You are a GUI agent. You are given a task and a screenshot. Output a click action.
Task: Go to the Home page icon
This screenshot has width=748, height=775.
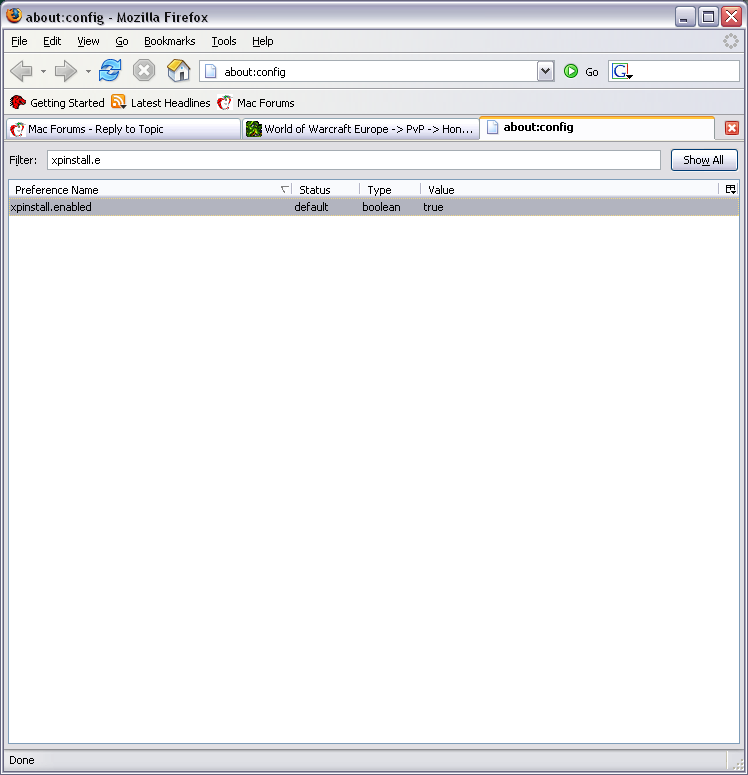pyautogui.click(x=178, y=70)
